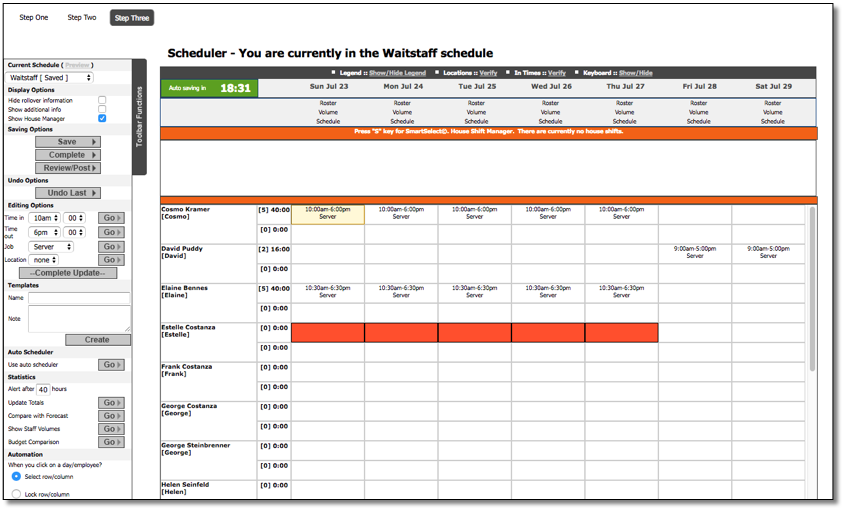Click the Show/Hide Legend link
Viewport: 842px width, 509px height.
pyautogui.click(x=397, y=73)
